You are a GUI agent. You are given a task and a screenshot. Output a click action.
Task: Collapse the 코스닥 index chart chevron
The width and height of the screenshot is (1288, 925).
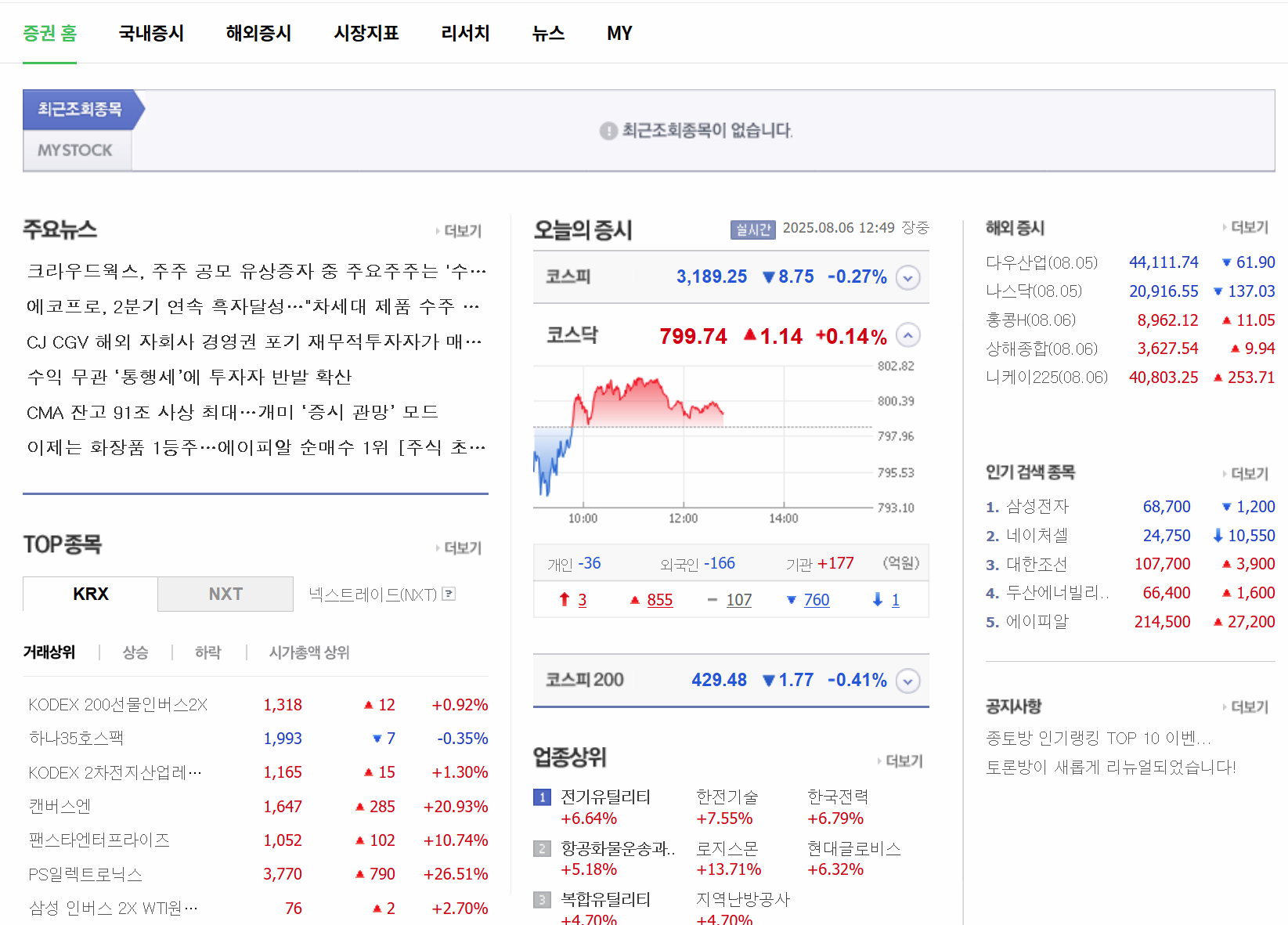click(x=907, y=336)
